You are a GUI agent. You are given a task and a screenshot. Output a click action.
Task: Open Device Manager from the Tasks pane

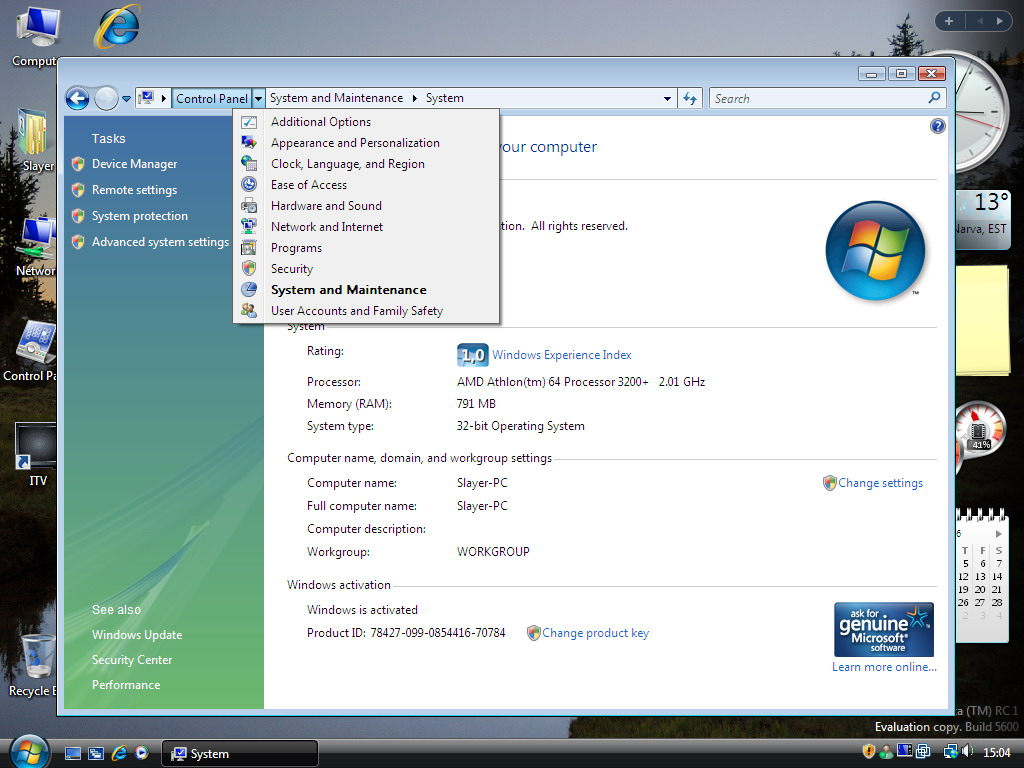[135, 164]
